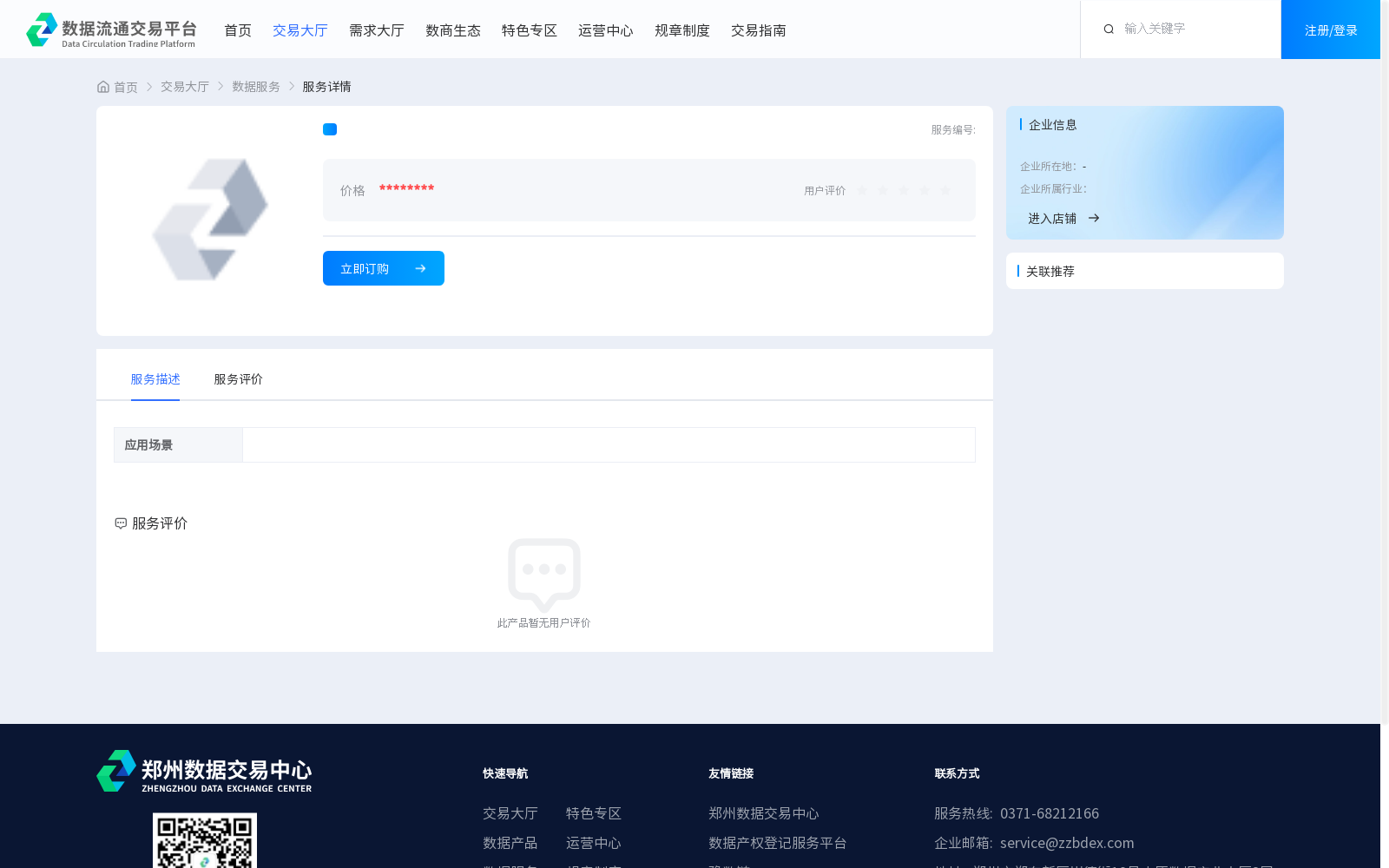1389x868 pixels.
Task: Open the 数据产权登记服务平台 footer link
Action: click(776, 842)
